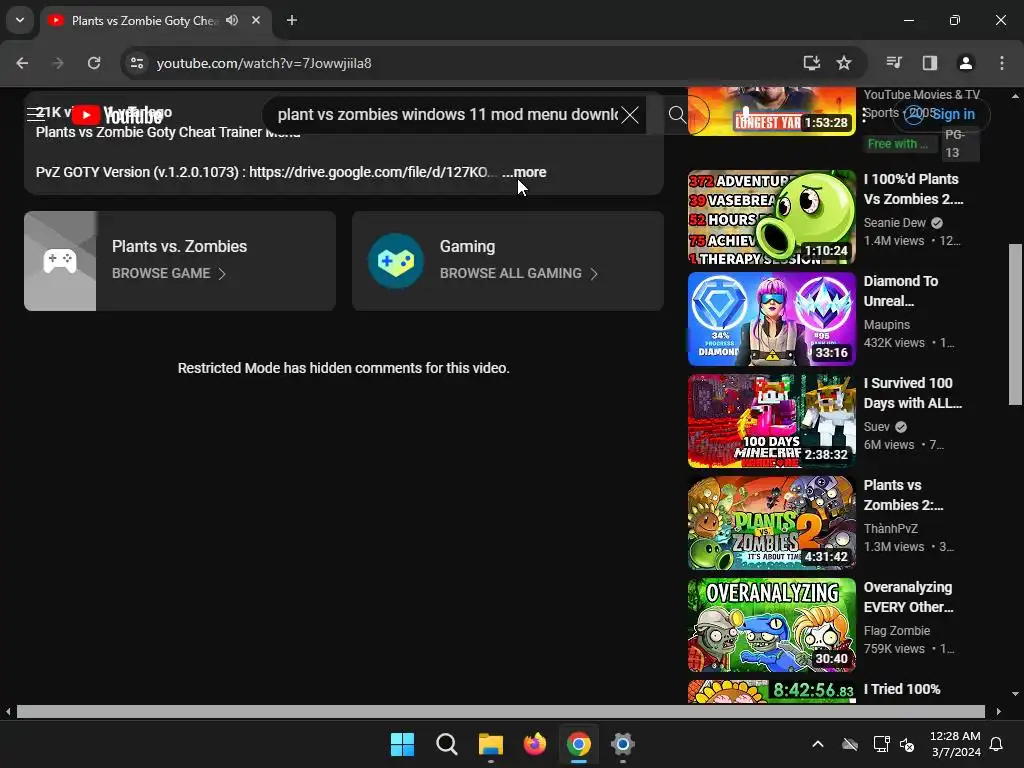Viewport: 1024px width, 768px height.
Task: Click the vertical page scrollbar thumb
Action: [x=1014, y=325]
